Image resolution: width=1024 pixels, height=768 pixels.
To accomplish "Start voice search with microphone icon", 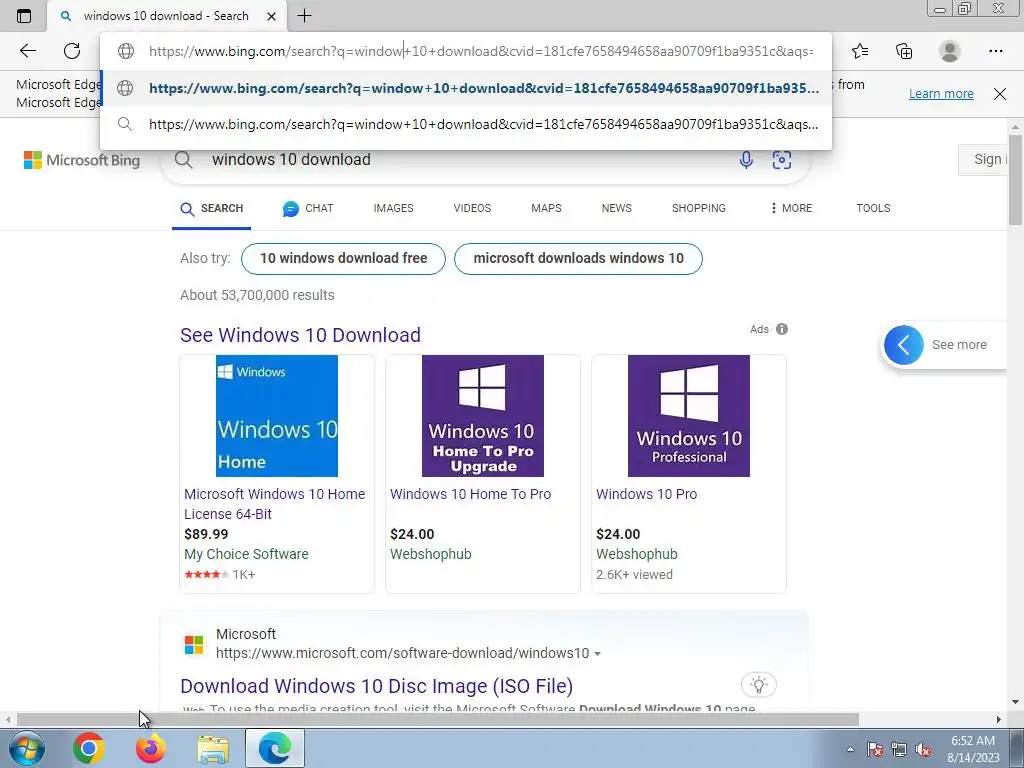I will click(x=746, y=159).
